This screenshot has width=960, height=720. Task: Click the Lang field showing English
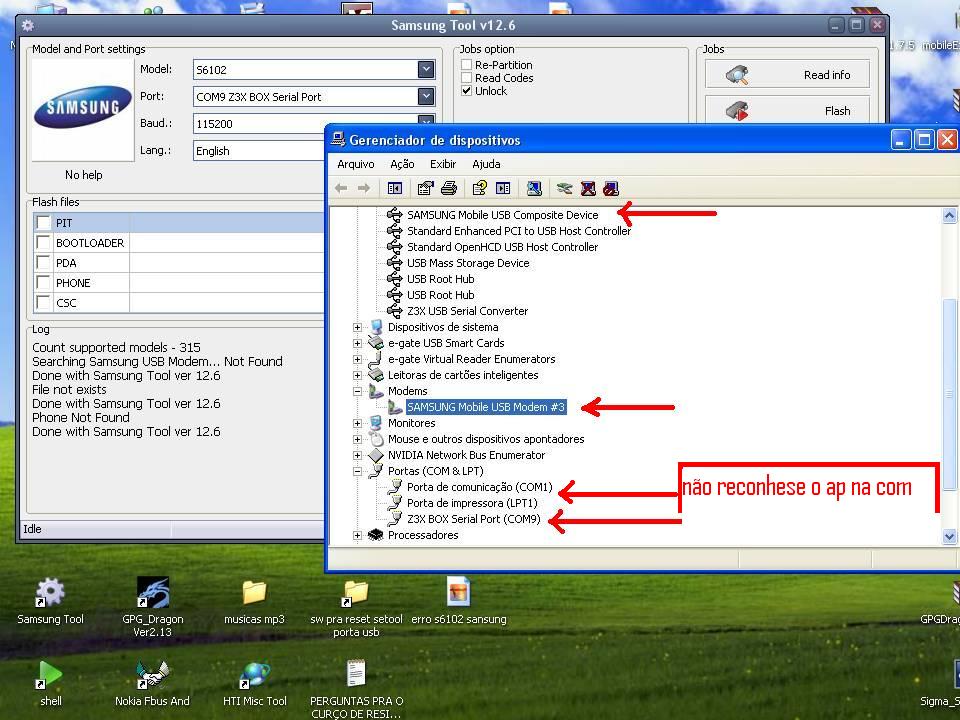(x=258, y=151)
